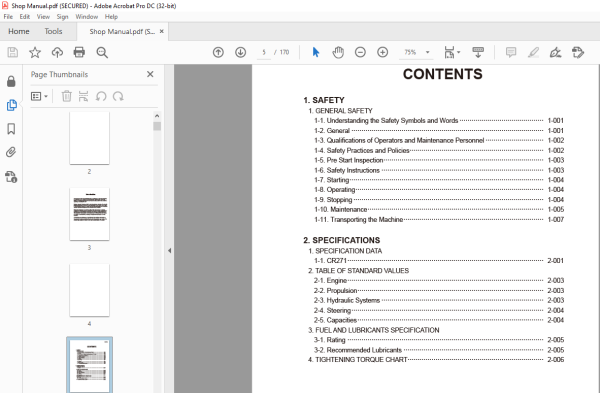This screenshot has height=393, width=600.
Task: Collapse the navigation pane arrow
Action: click(170, 251)
